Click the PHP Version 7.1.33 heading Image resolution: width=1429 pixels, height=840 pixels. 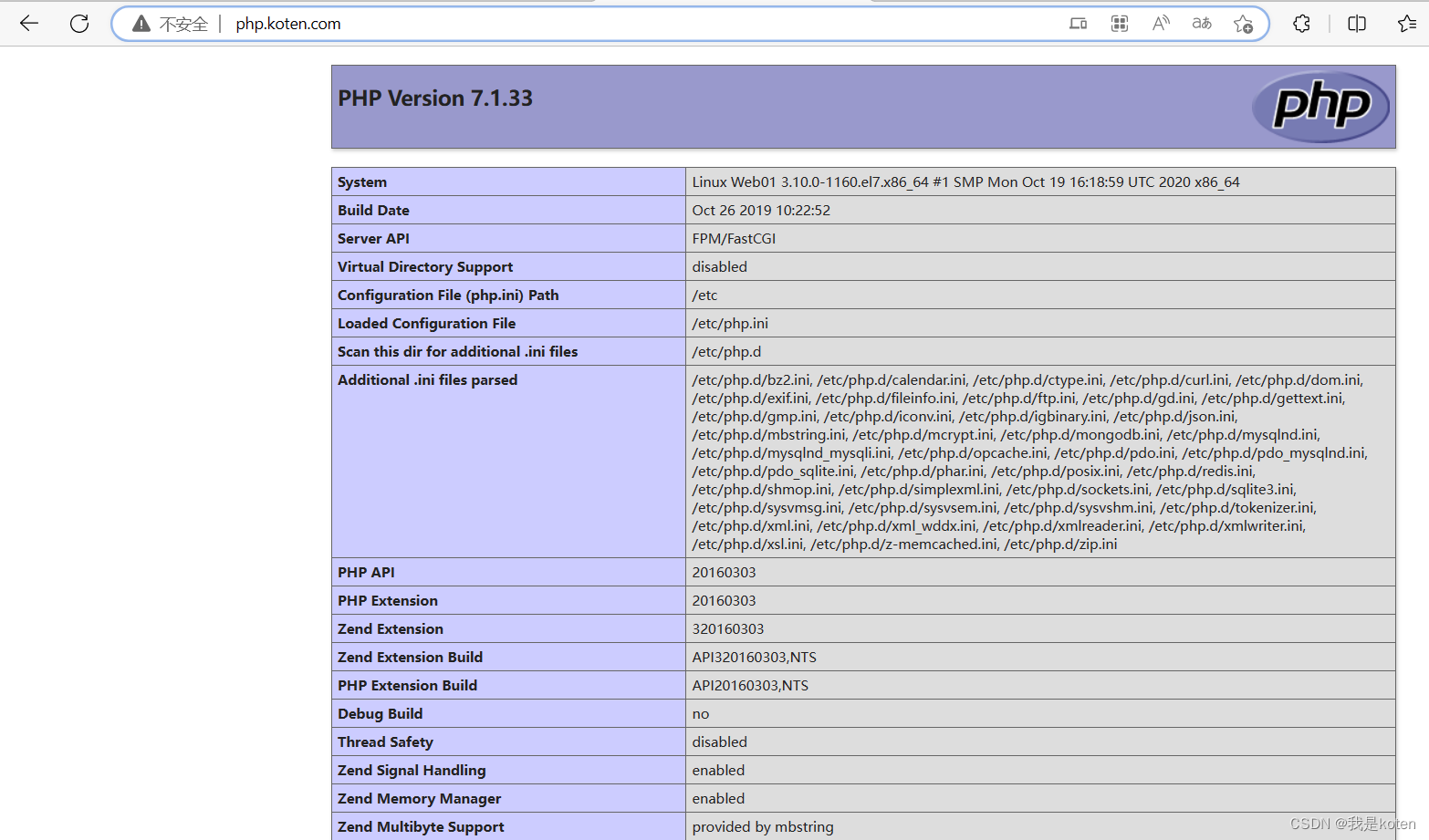coord(435,98)
